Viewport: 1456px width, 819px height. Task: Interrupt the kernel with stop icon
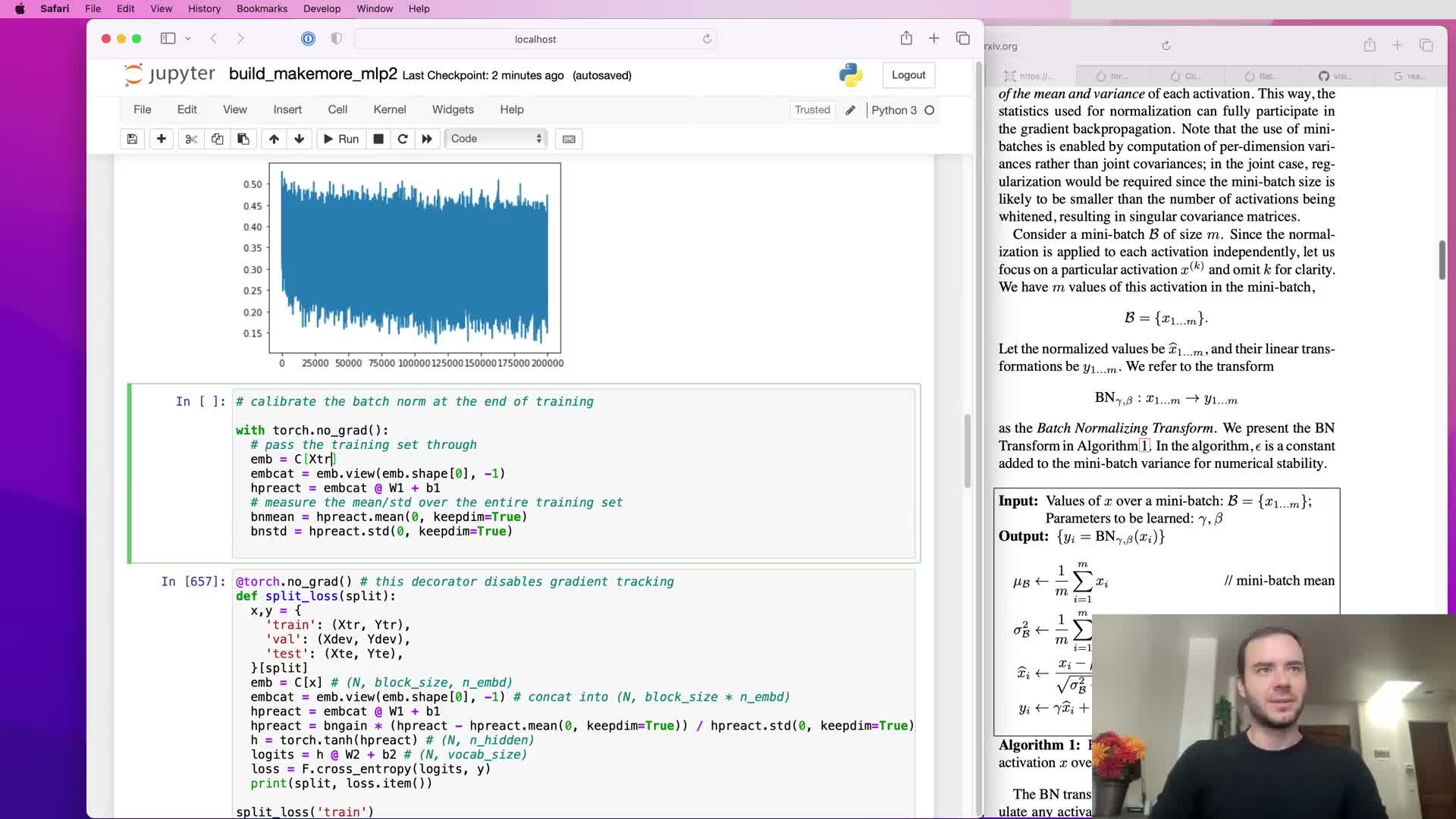coord(378,139)
